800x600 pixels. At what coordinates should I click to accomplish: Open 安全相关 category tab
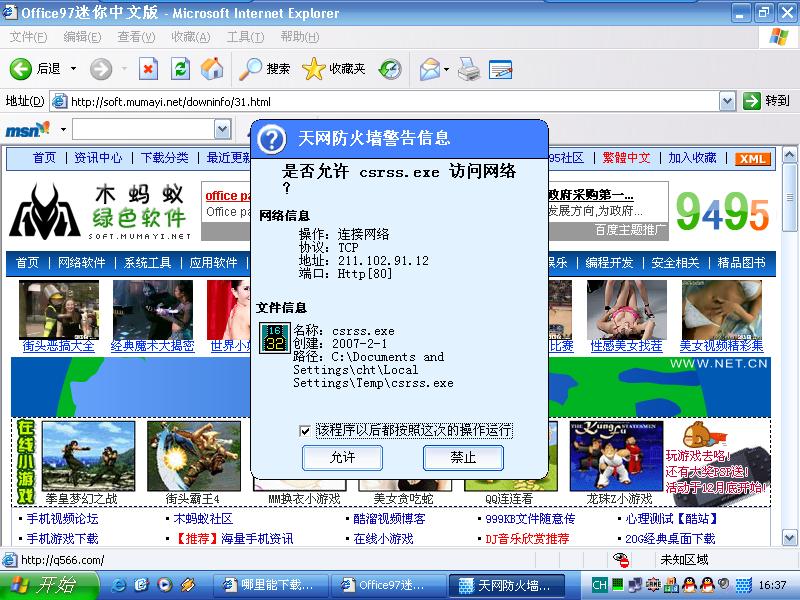[x=675, y=263]
